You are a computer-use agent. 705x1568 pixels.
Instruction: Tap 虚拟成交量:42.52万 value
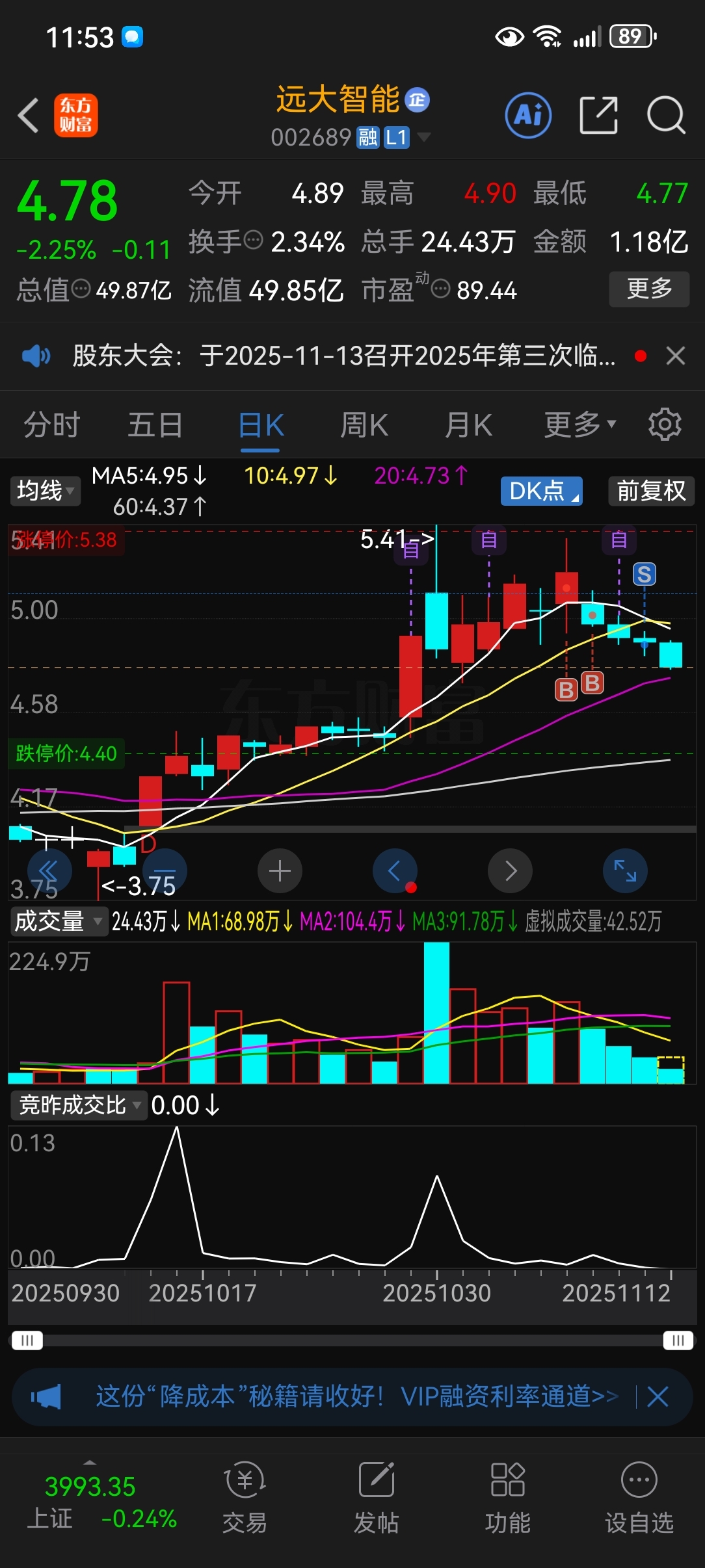pos(593,921)
